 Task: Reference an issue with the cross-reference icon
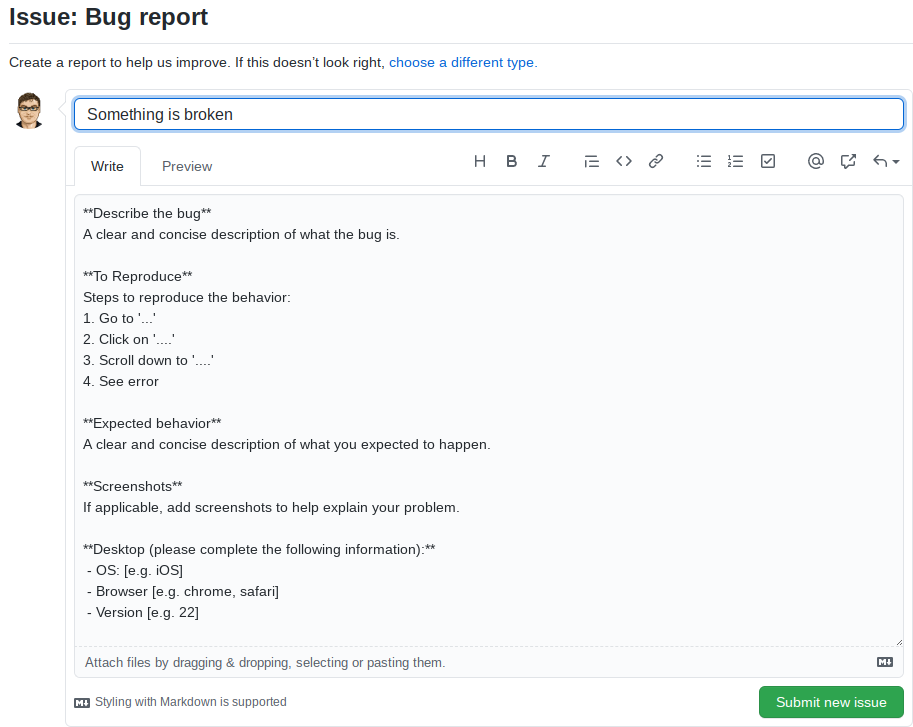848,161
